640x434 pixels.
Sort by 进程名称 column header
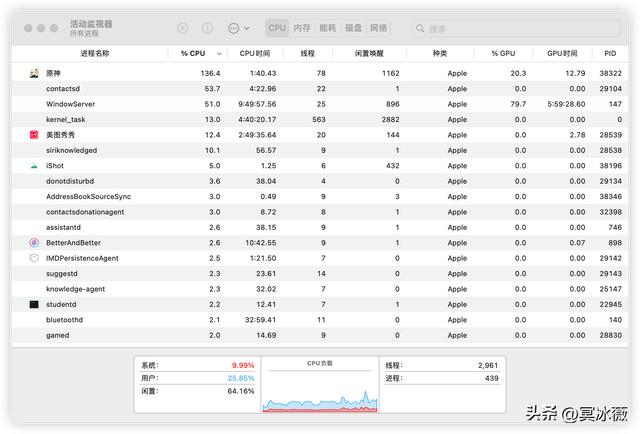[95, 53]
